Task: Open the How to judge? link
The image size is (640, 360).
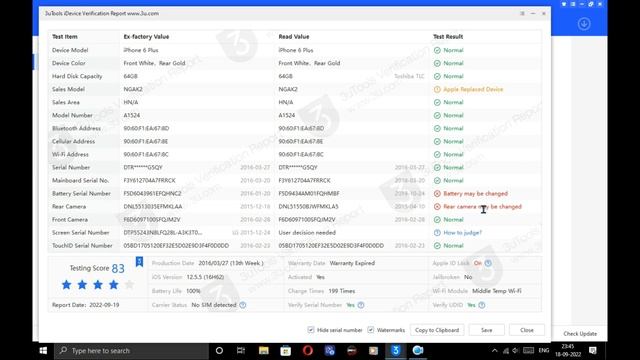Action: click(462, 233)
